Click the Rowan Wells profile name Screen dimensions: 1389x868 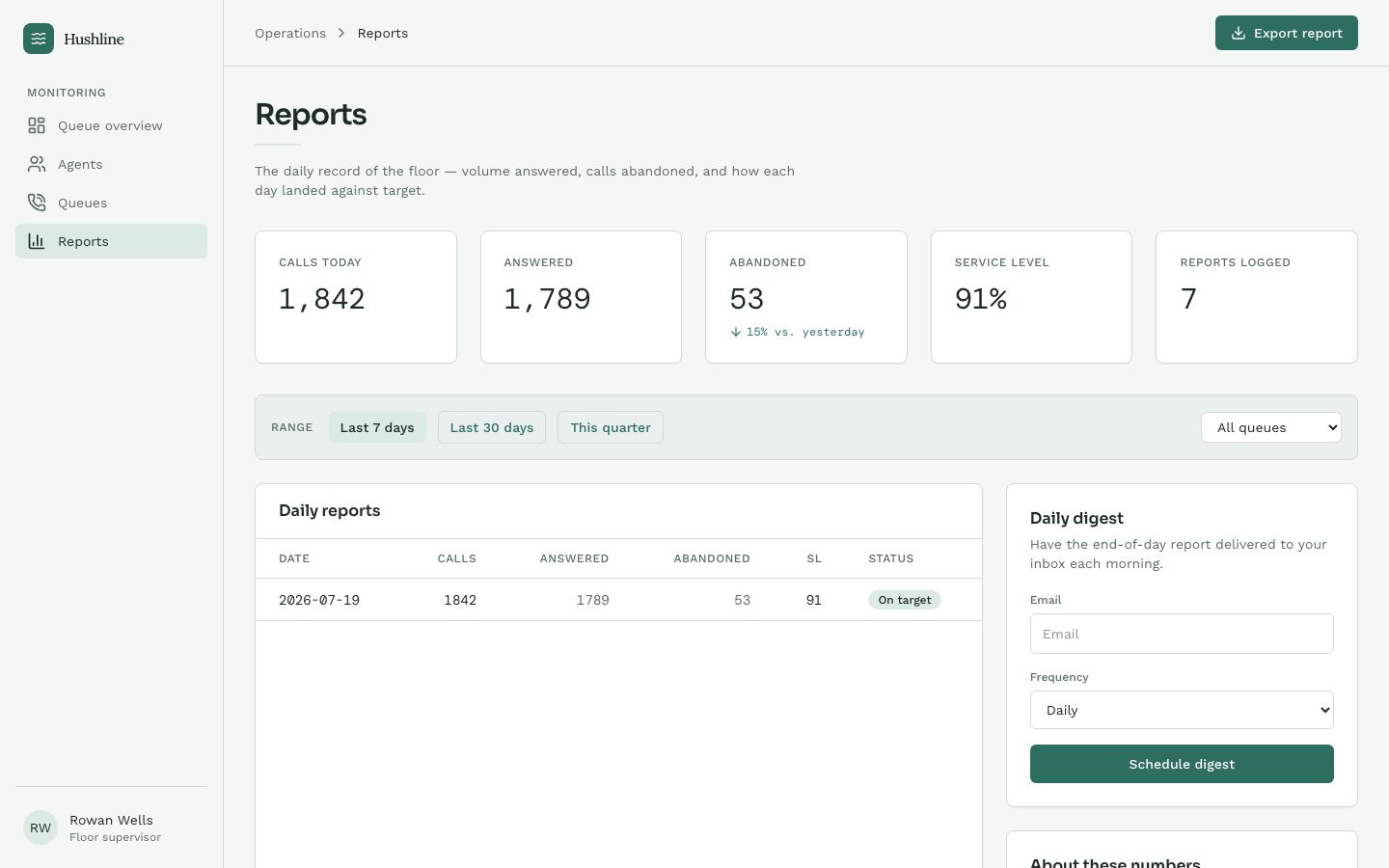tap(111, 820)
